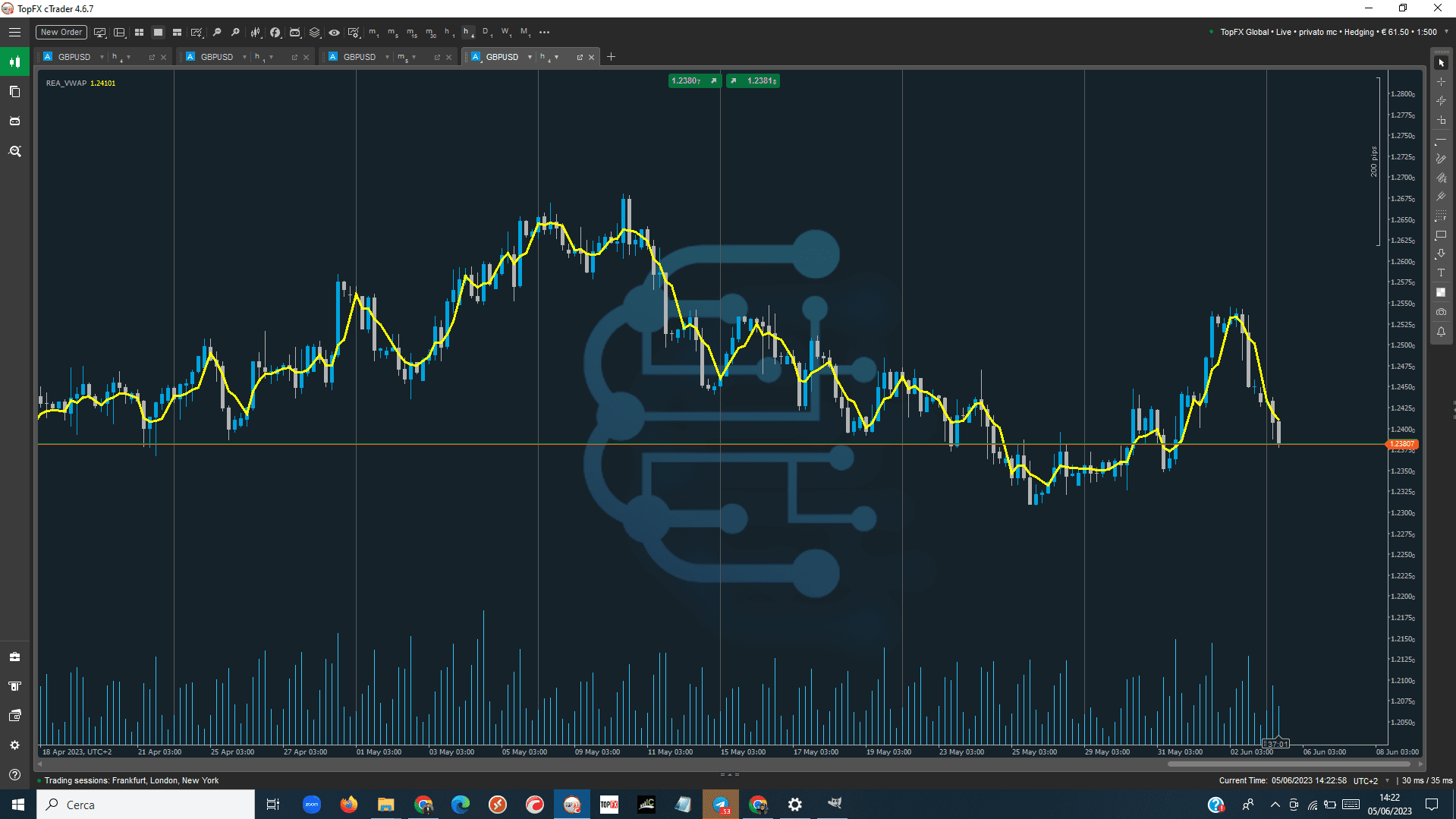Select the horizontal line drawing tool
Screen dimensions: 1456x819
[1441, 140]
